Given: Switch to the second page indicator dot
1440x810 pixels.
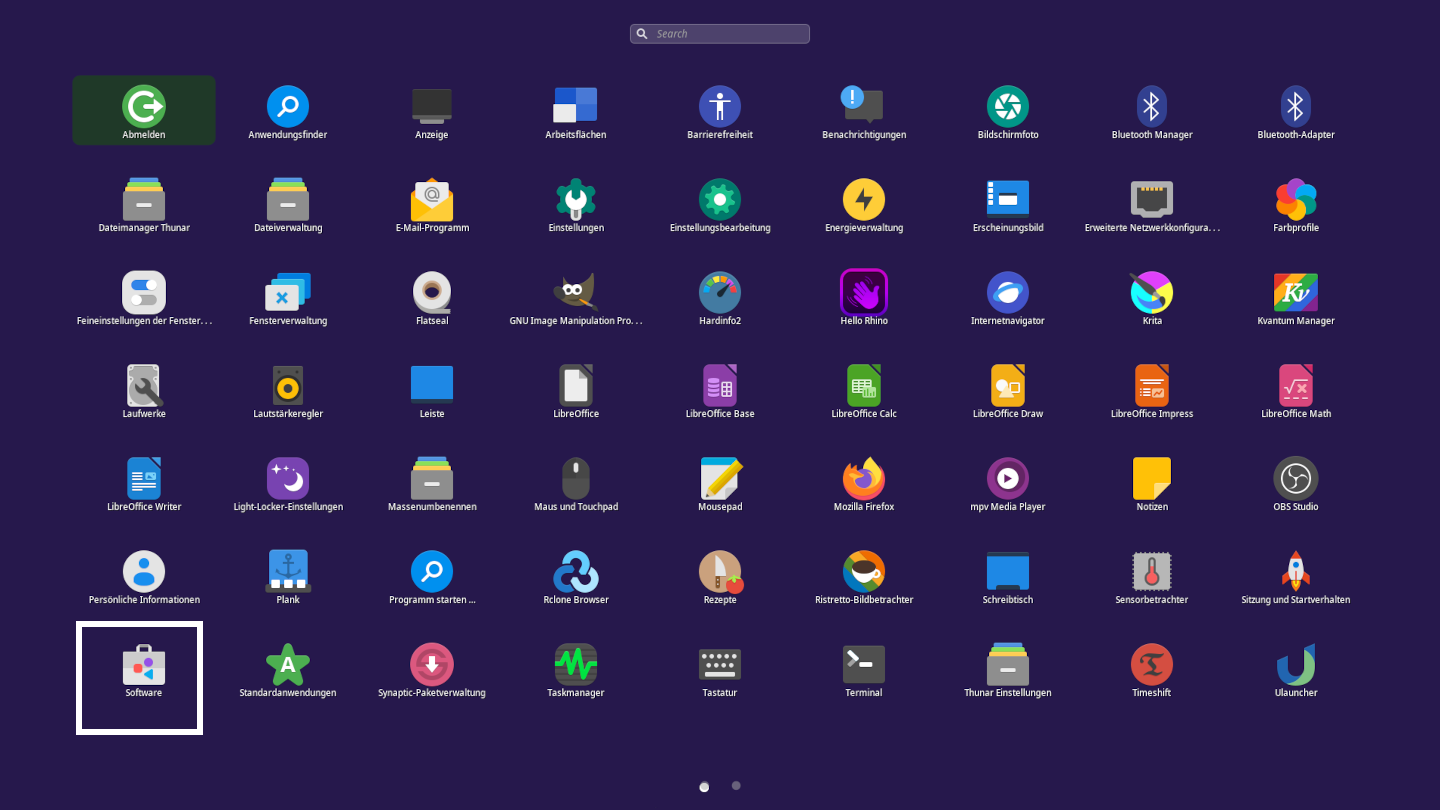Looking at the screenshot, I should tap(736, 786).
